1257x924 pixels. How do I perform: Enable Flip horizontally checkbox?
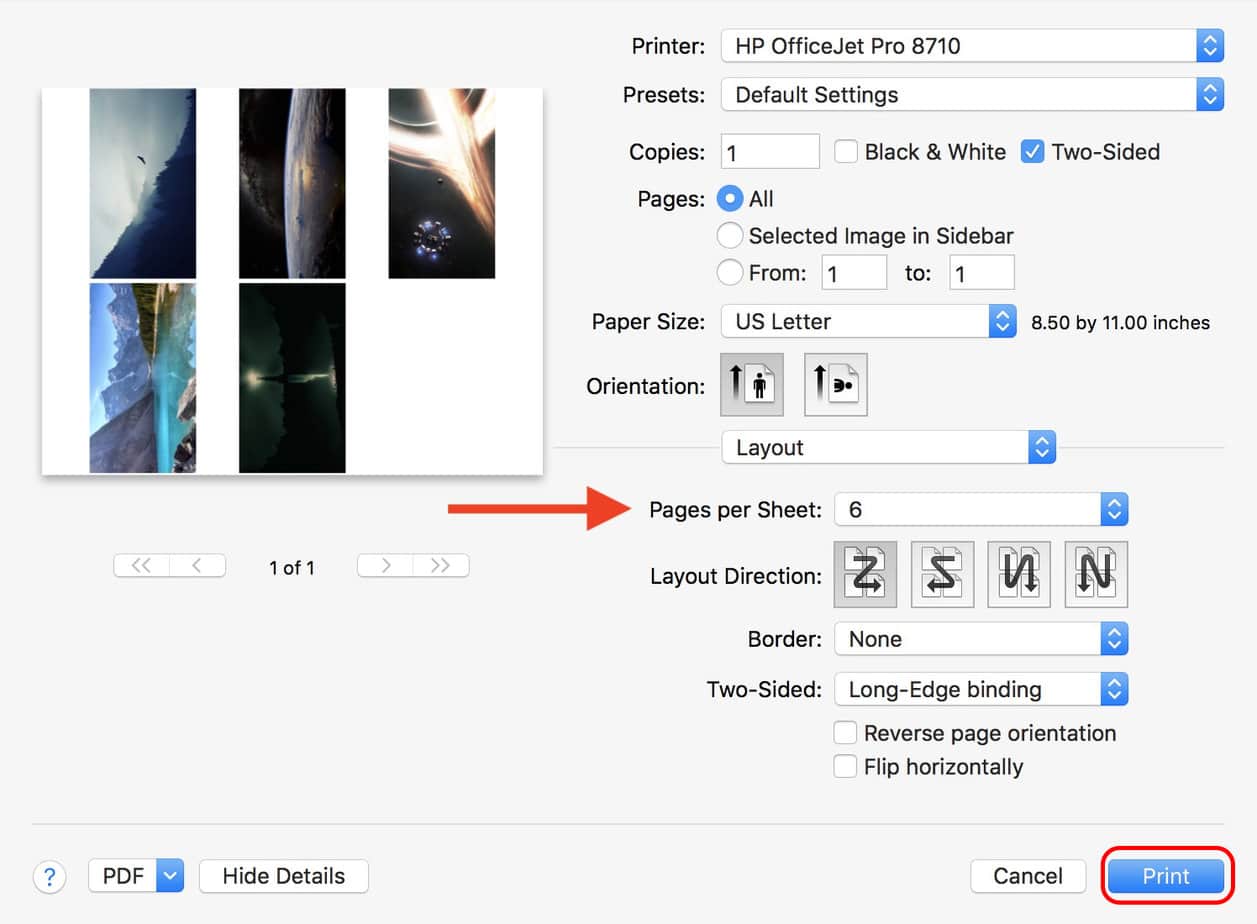click(846, 767)
